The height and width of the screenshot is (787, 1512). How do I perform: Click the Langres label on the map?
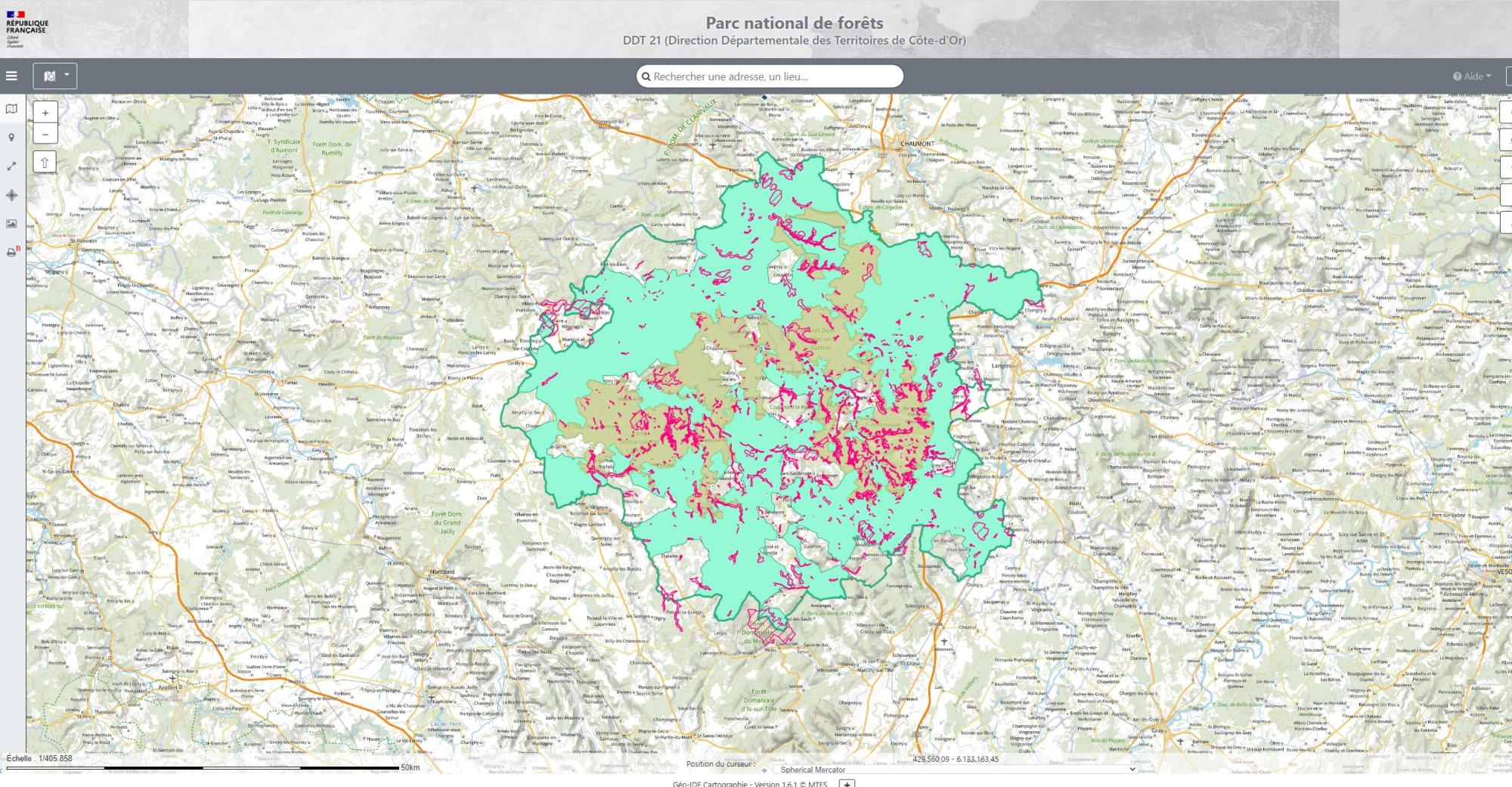[x=1002, y=366]
